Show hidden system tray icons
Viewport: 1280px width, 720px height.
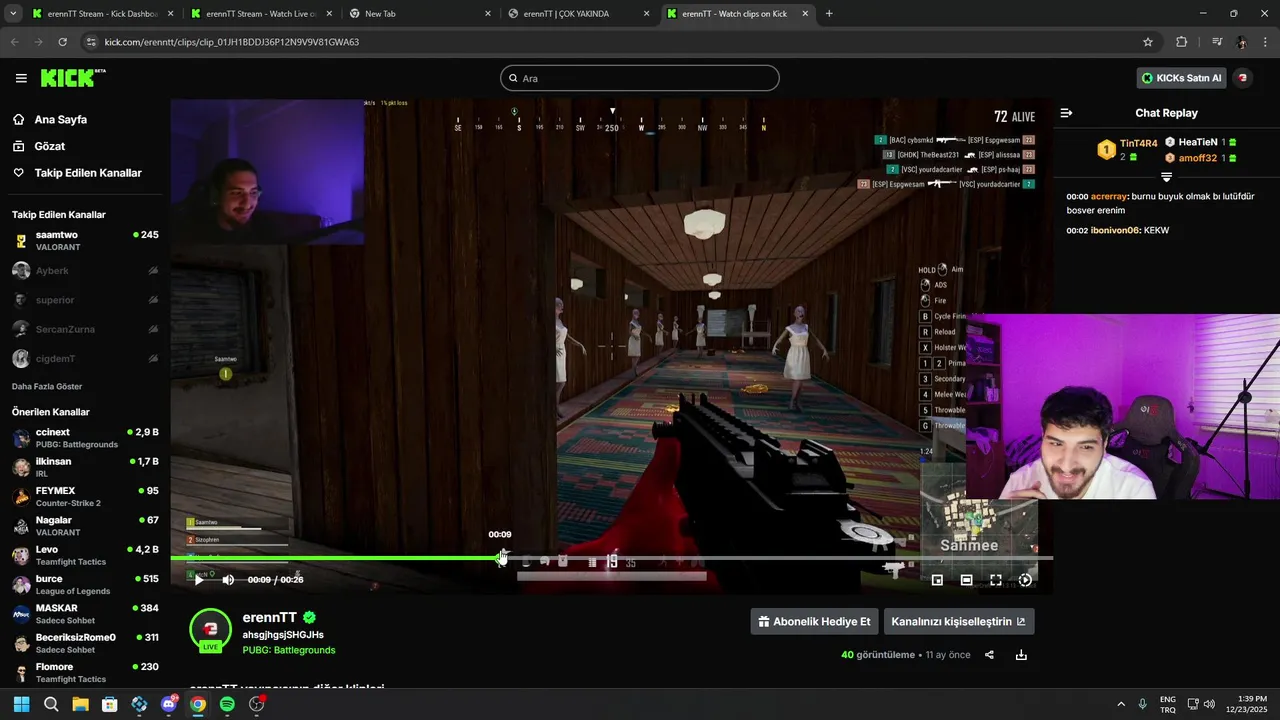tap(1120, 704)
